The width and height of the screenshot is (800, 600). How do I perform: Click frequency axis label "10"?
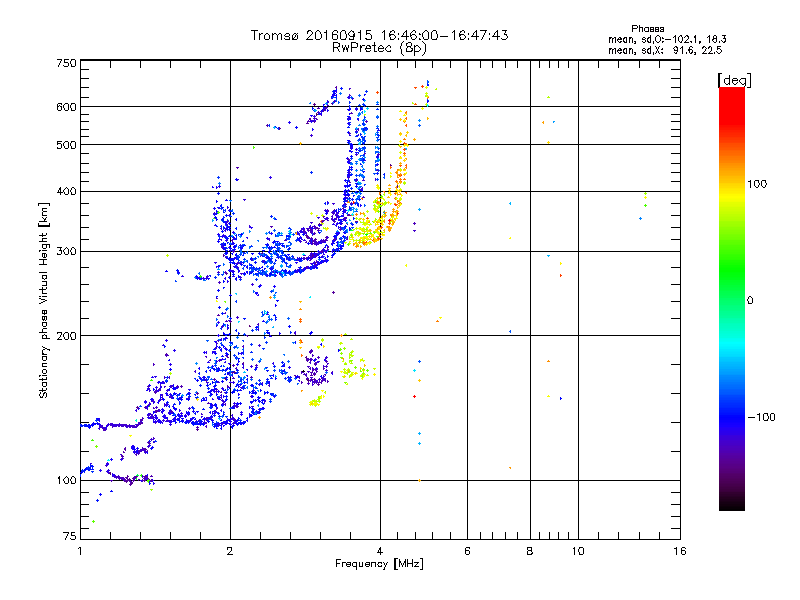pos(578,551)
